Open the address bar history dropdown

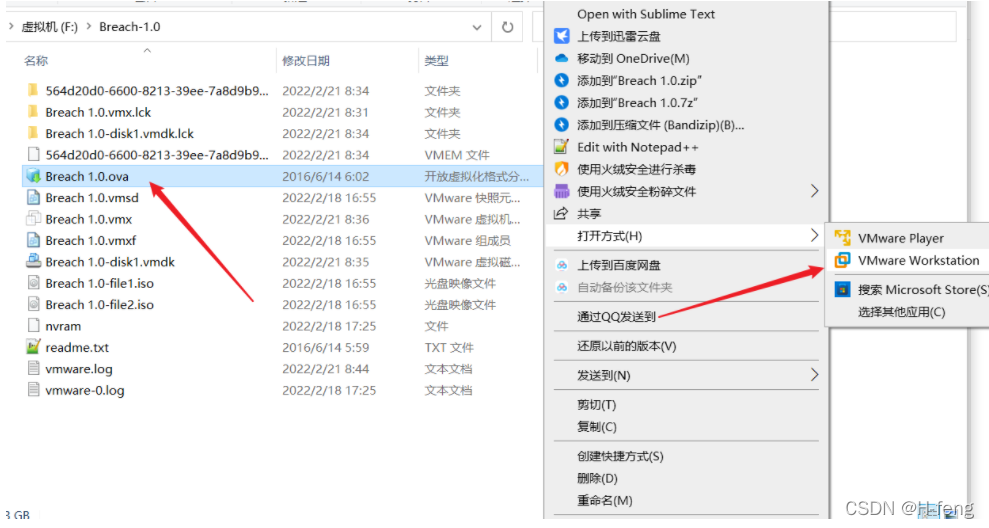coord(477,27)
